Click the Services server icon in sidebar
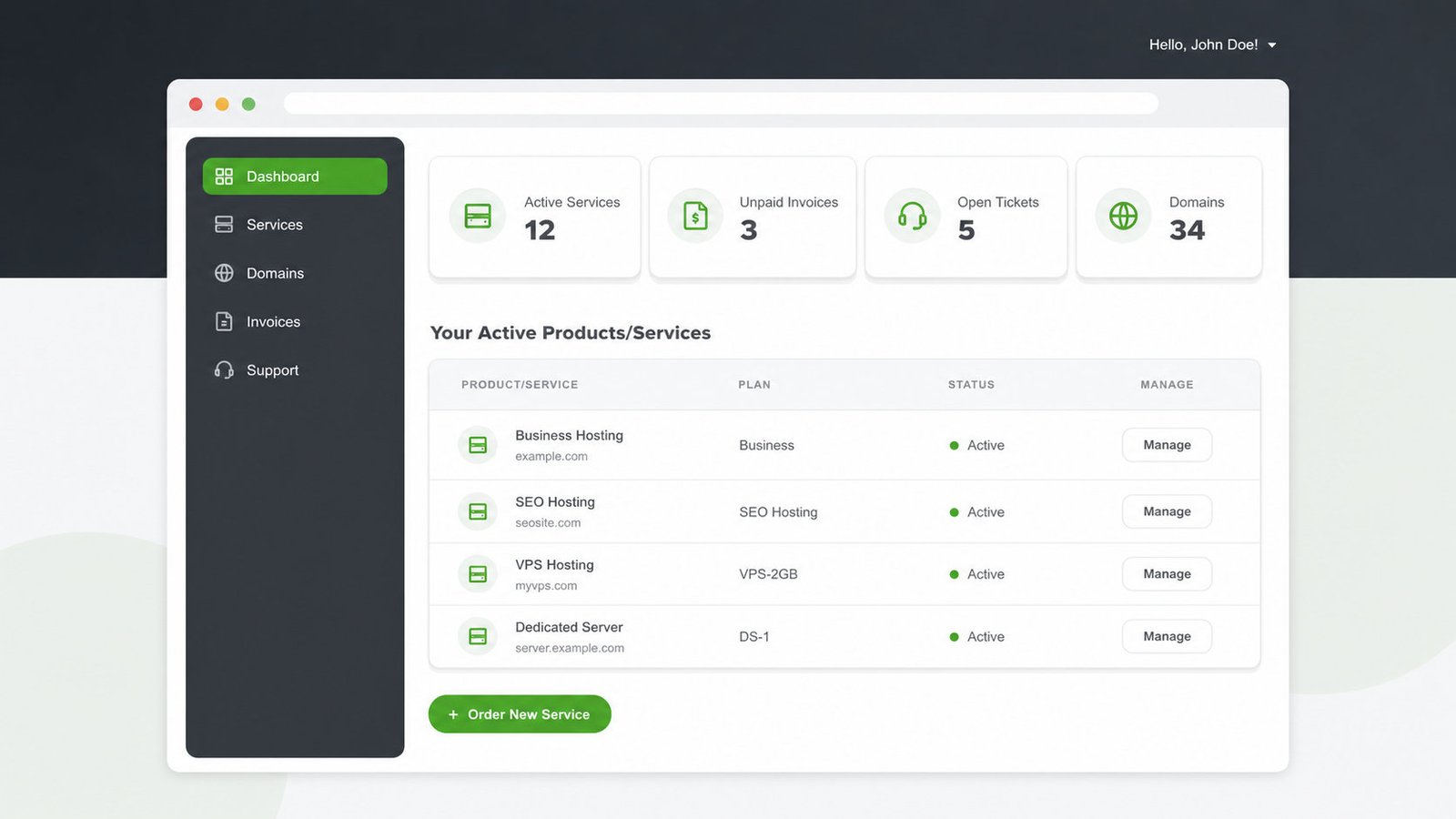 pos(224,225)
